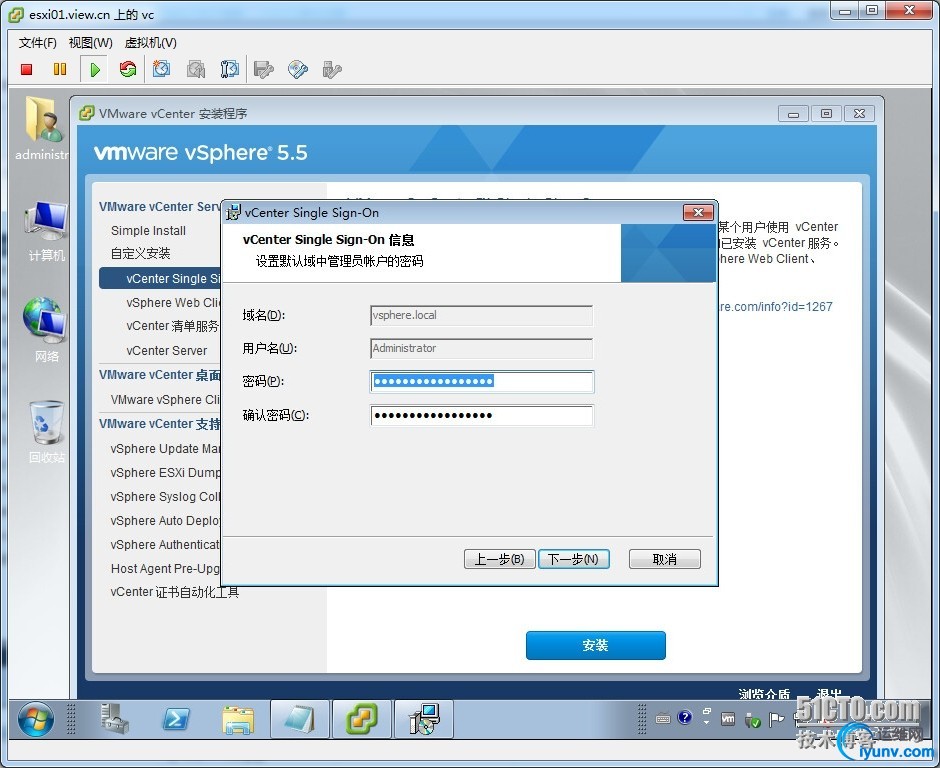Select 自定义安装 in the installer list
Viewport: 940px width, 768px height.
coord(140,254)
